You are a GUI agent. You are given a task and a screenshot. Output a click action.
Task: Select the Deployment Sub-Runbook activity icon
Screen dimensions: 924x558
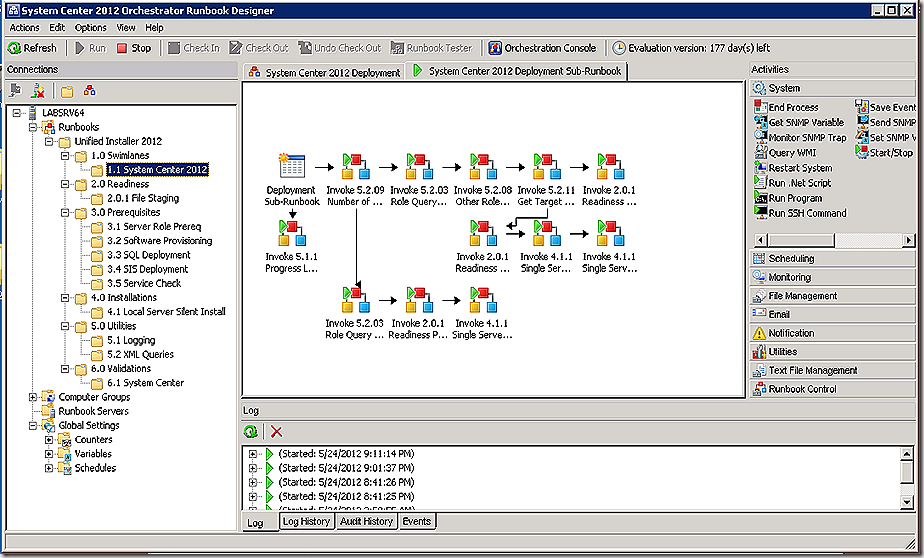tap(292, 167)
